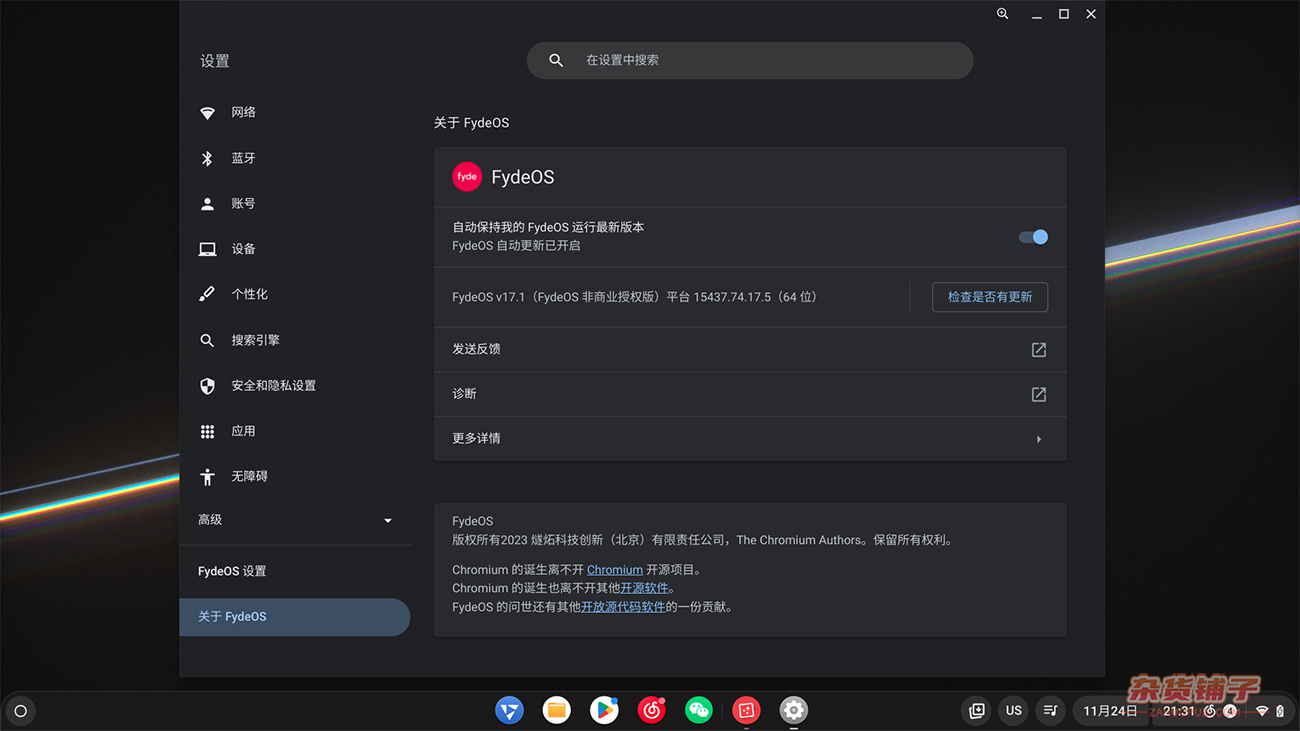1300x731 pixels.
Task: Click the search field 在设置中搜索
Action: point(750,60)
